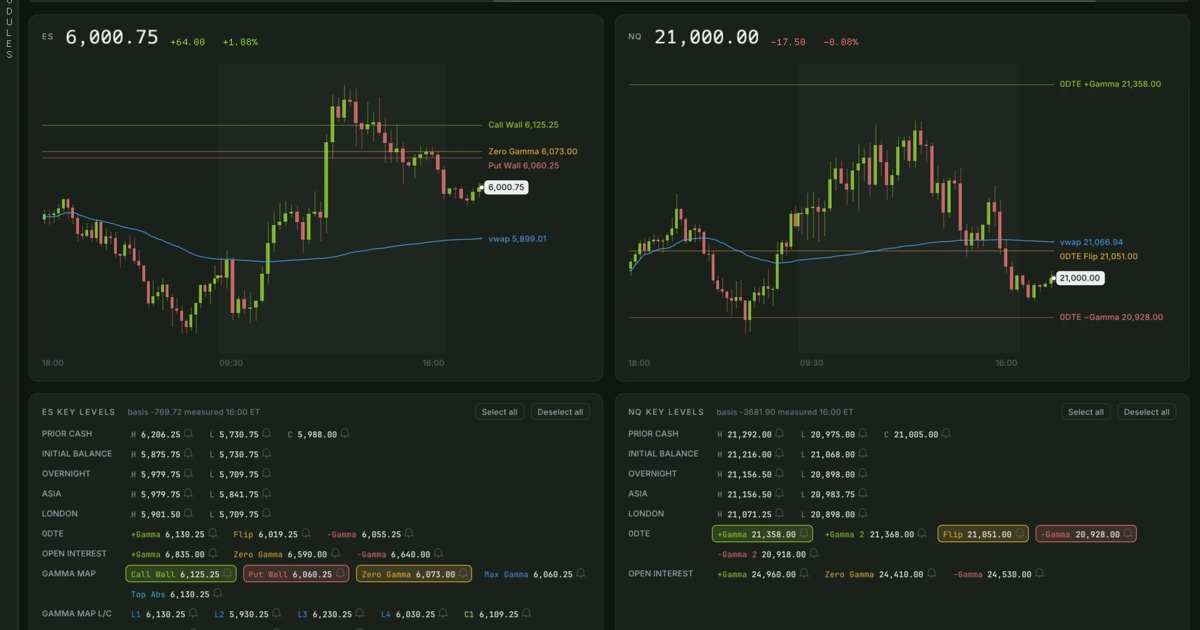Click bell beside NQ Initial Balance low 21,068.00

[x=862, y=454]
